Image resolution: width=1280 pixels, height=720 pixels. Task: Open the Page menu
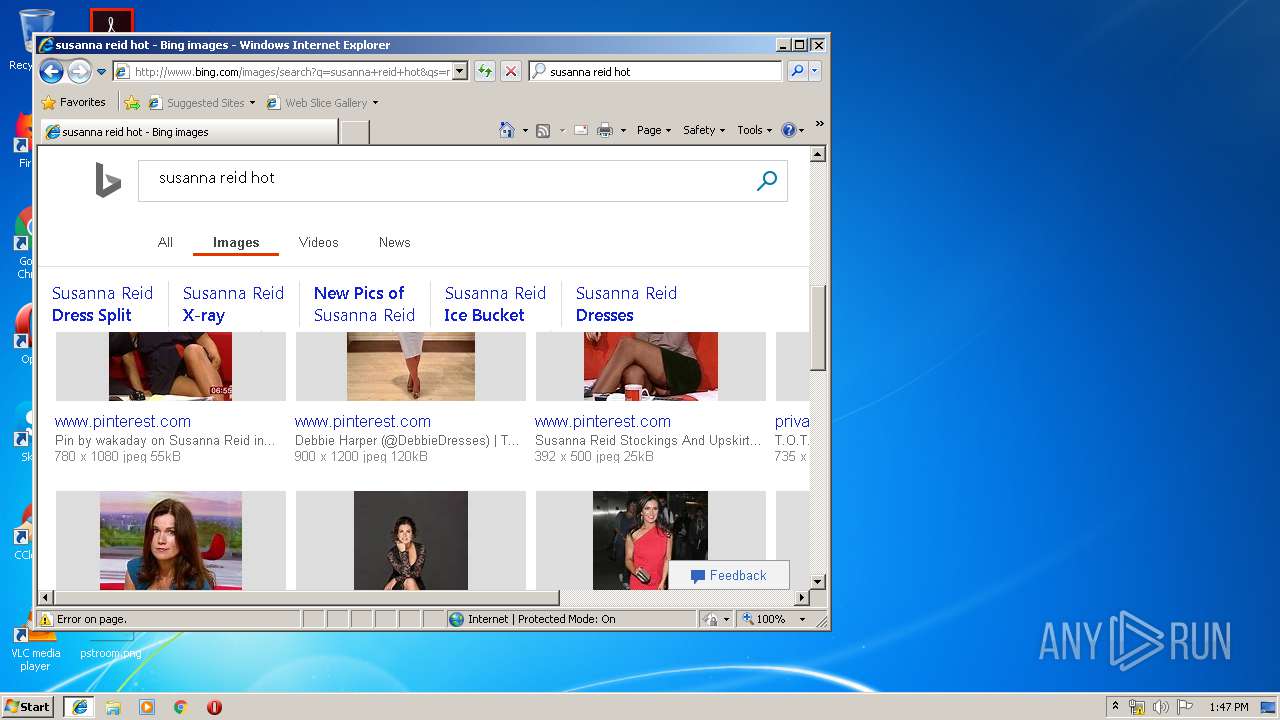coord(654,130)
